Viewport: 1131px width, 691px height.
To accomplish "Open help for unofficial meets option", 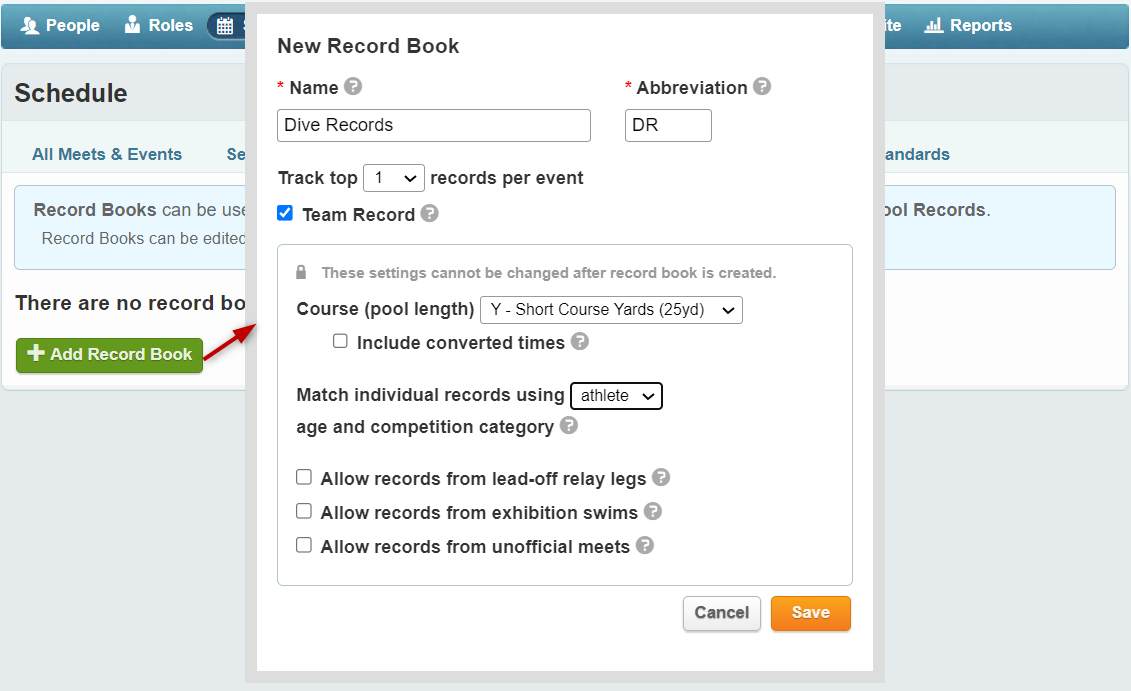I will (x=645, y=546).
